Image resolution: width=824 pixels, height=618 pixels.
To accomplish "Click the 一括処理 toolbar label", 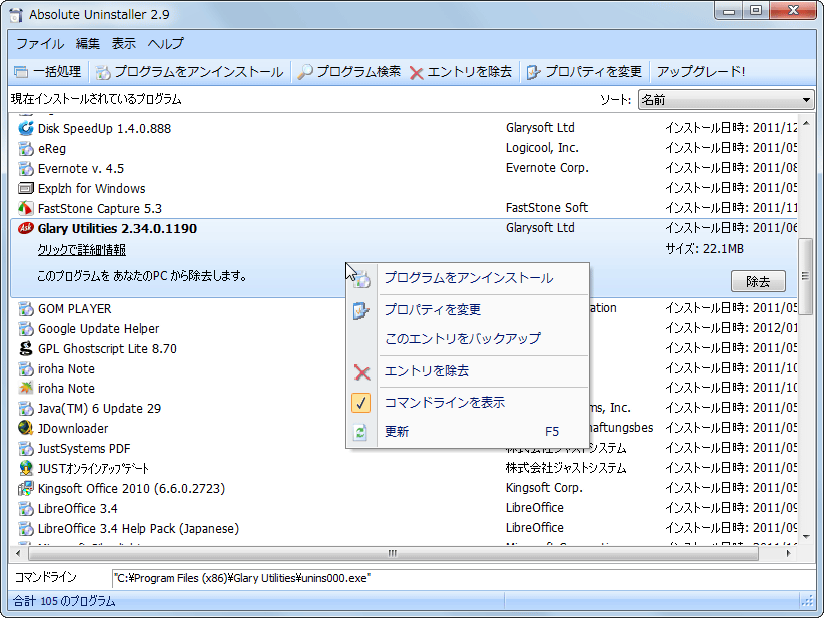I will tap(57, 72).
